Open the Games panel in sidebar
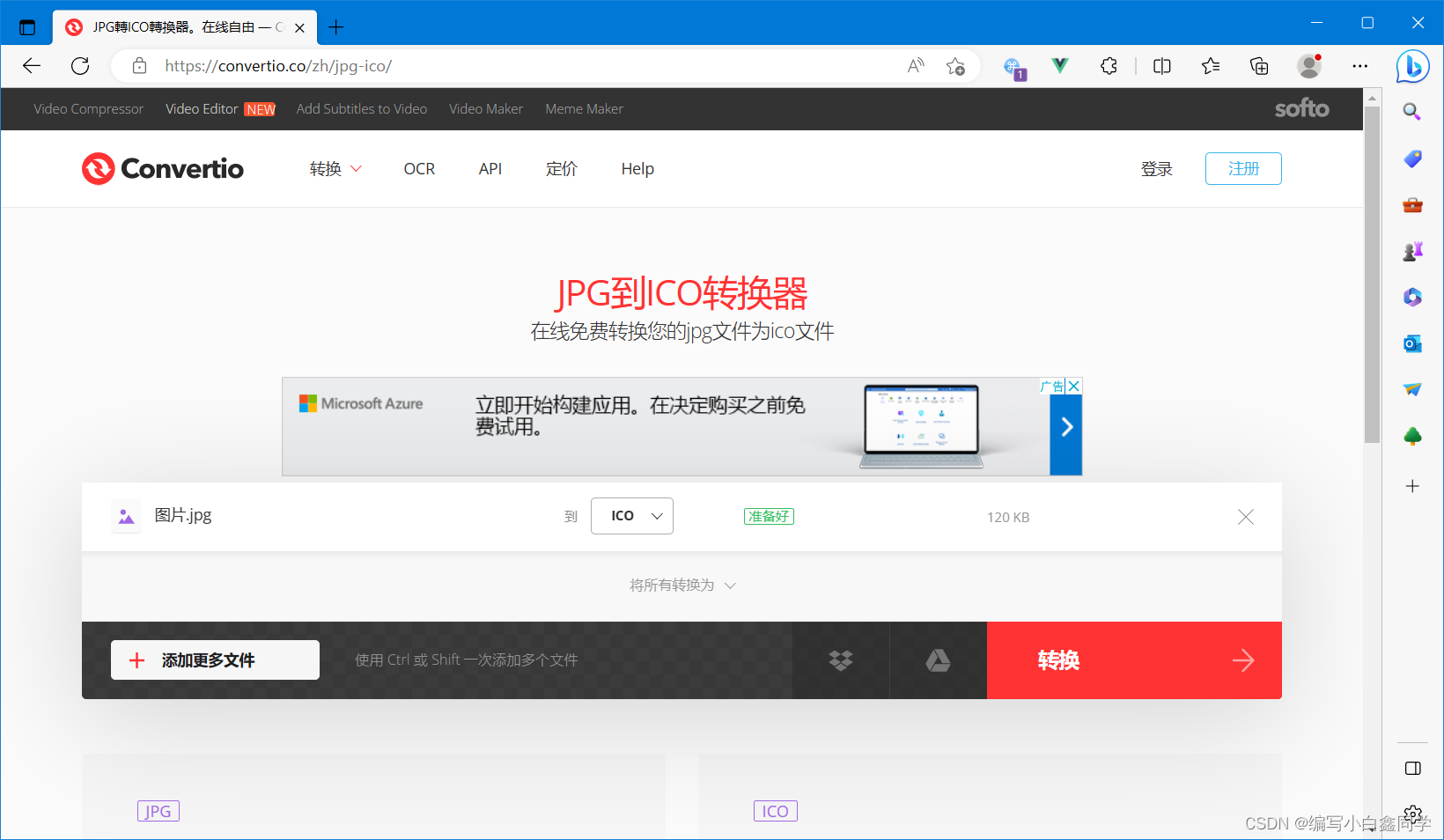The height and width of the screenshot is (840, 1444). point(1411,250)
